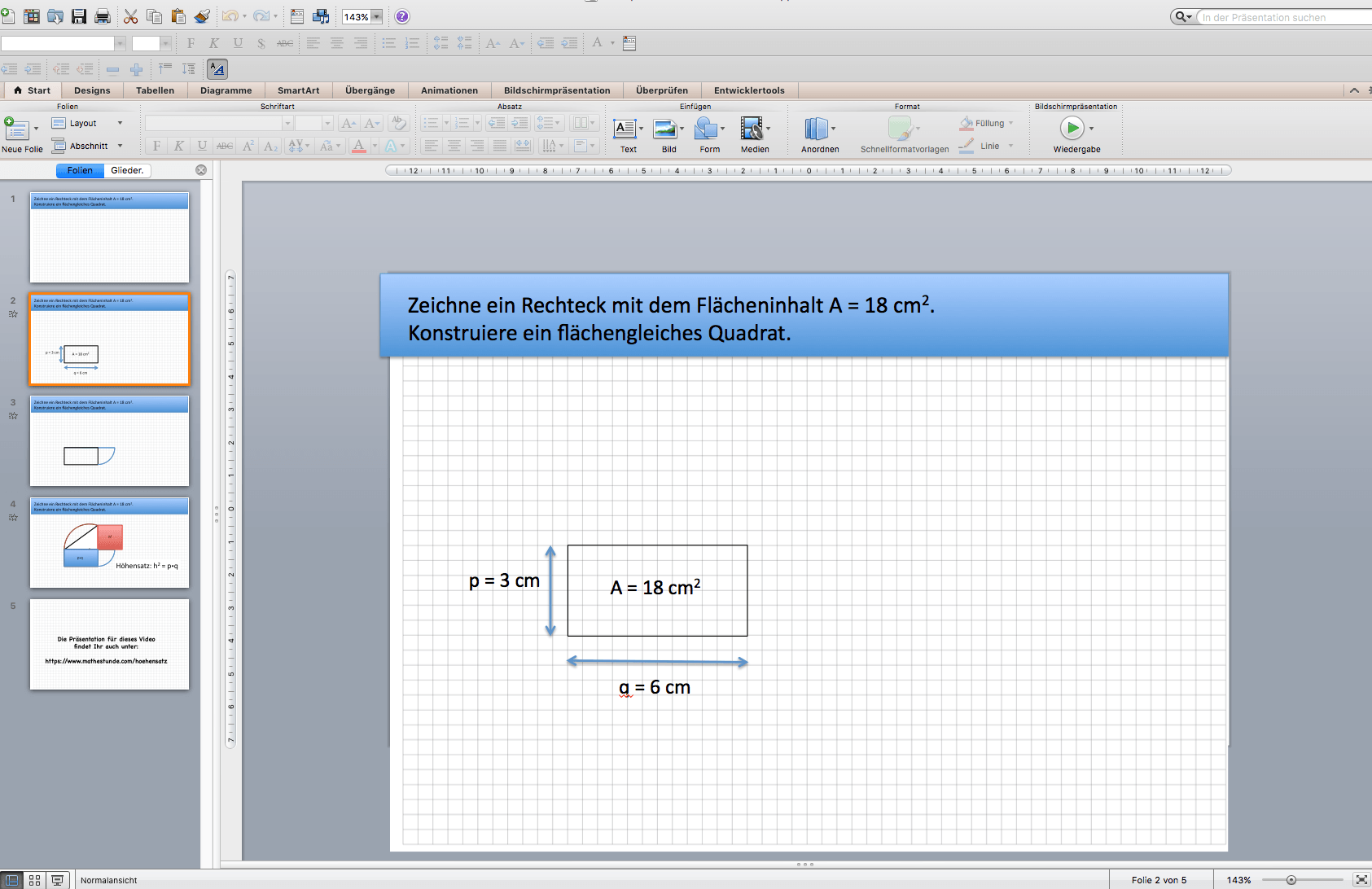Select slide 5 thumbnail with mathestunde link
The image size is (1372, 889).
pos(109,644)
